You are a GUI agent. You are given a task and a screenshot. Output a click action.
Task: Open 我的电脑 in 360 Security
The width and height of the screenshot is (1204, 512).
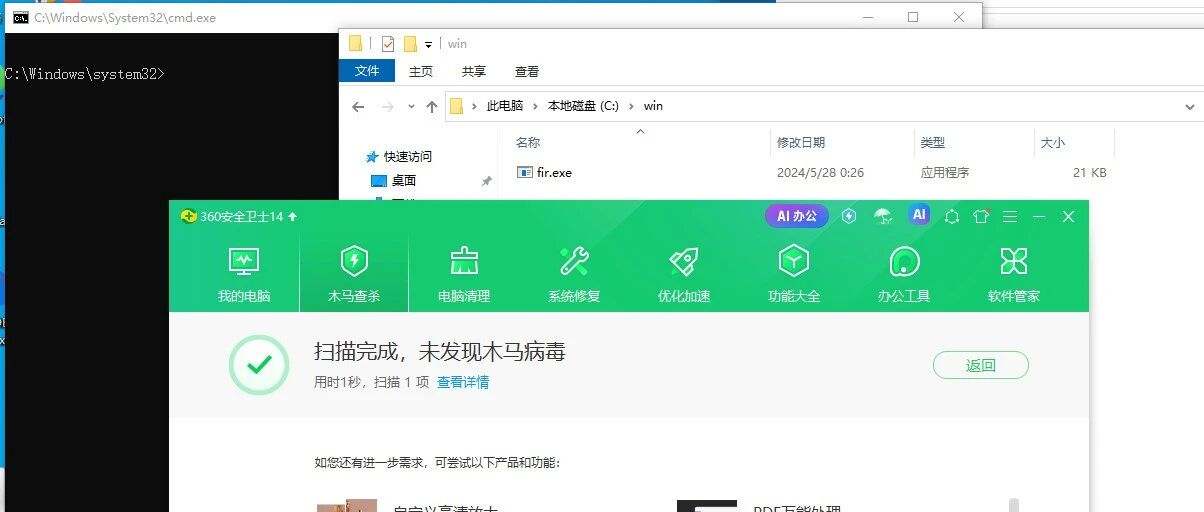point(244,275)
